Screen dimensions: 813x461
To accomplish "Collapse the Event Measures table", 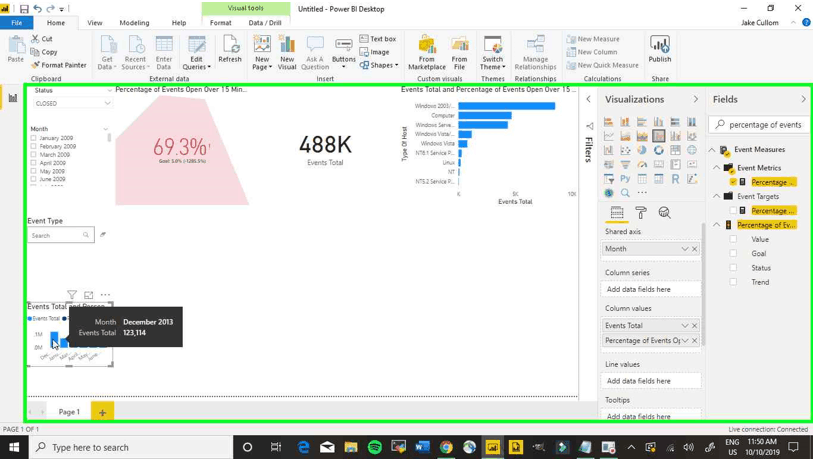I will 712,150.
